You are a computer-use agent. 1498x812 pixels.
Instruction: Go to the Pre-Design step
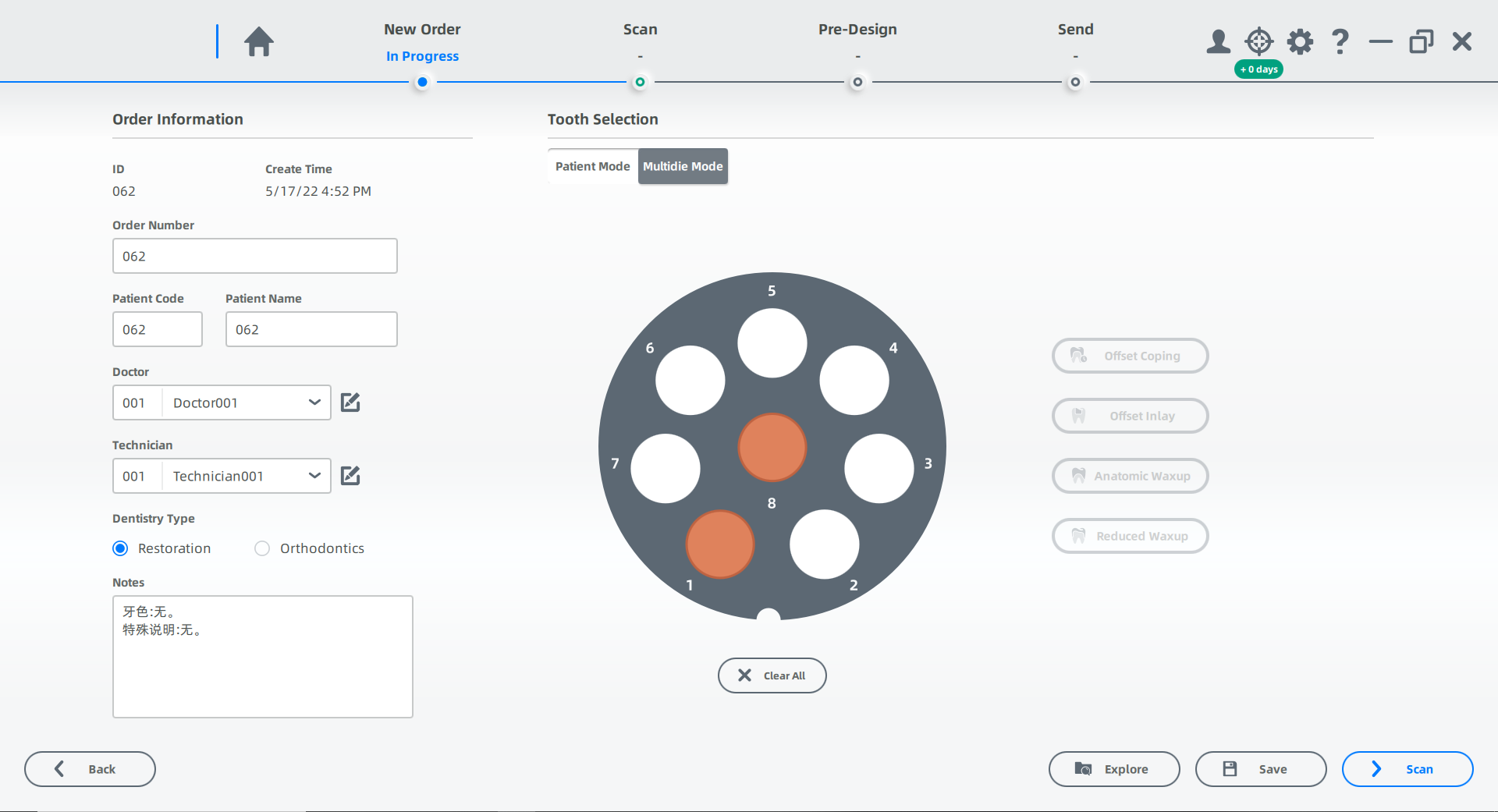[x=857, y=30]
